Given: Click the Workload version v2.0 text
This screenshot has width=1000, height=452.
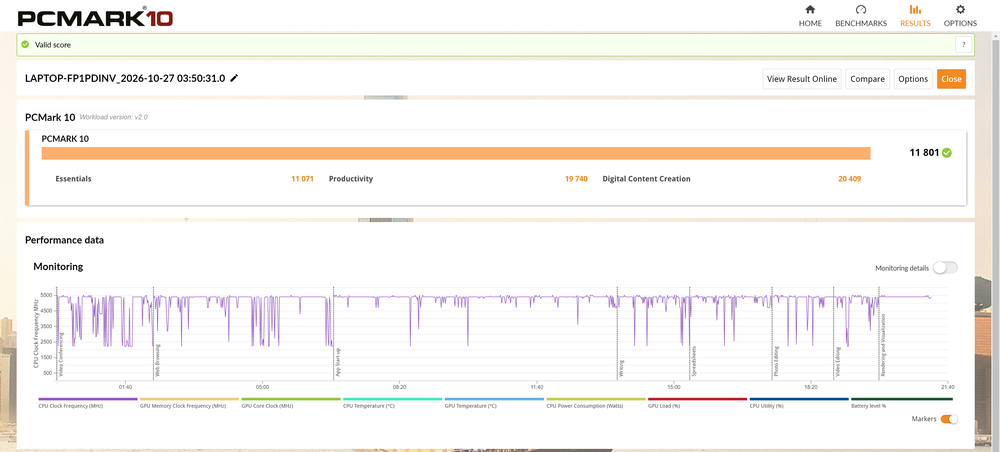Looking at the screenshot, I should [114, 117].
